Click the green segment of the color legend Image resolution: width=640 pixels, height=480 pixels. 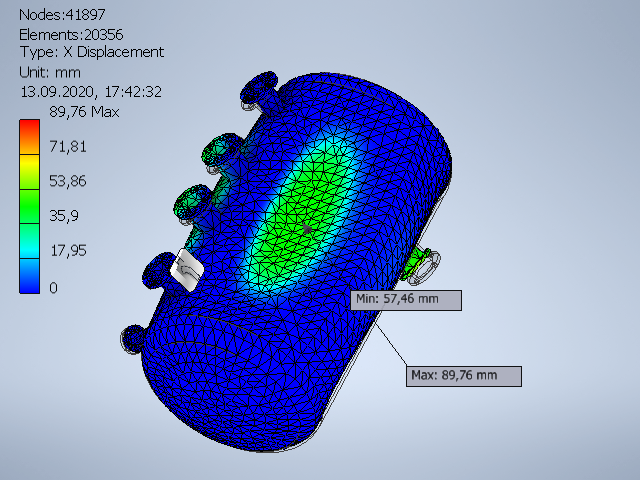tap(29, 206)
